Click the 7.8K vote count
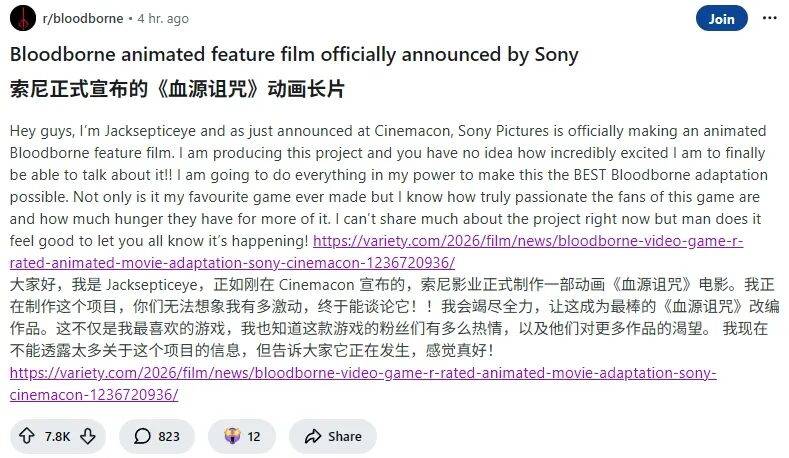This screenshot has height=458, width=789. [58, 436]
